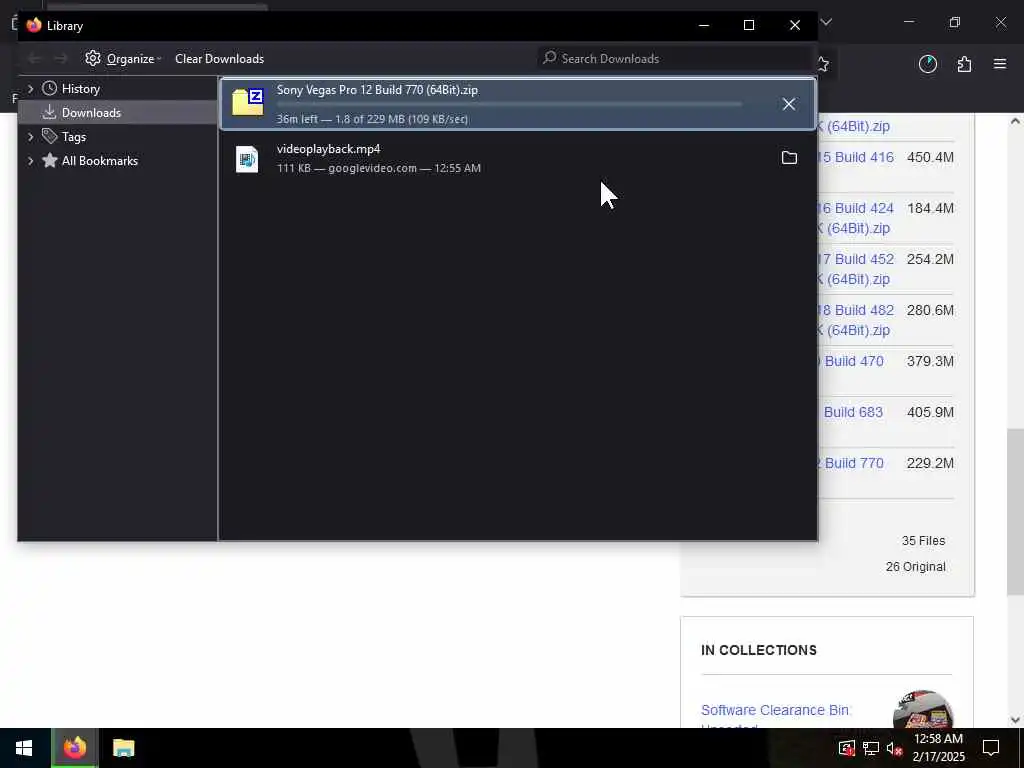The width and height of the screenshot is (1024, 768).
Task: Click the videoplayback.mp4 file icon
Action: coord(247,159)
